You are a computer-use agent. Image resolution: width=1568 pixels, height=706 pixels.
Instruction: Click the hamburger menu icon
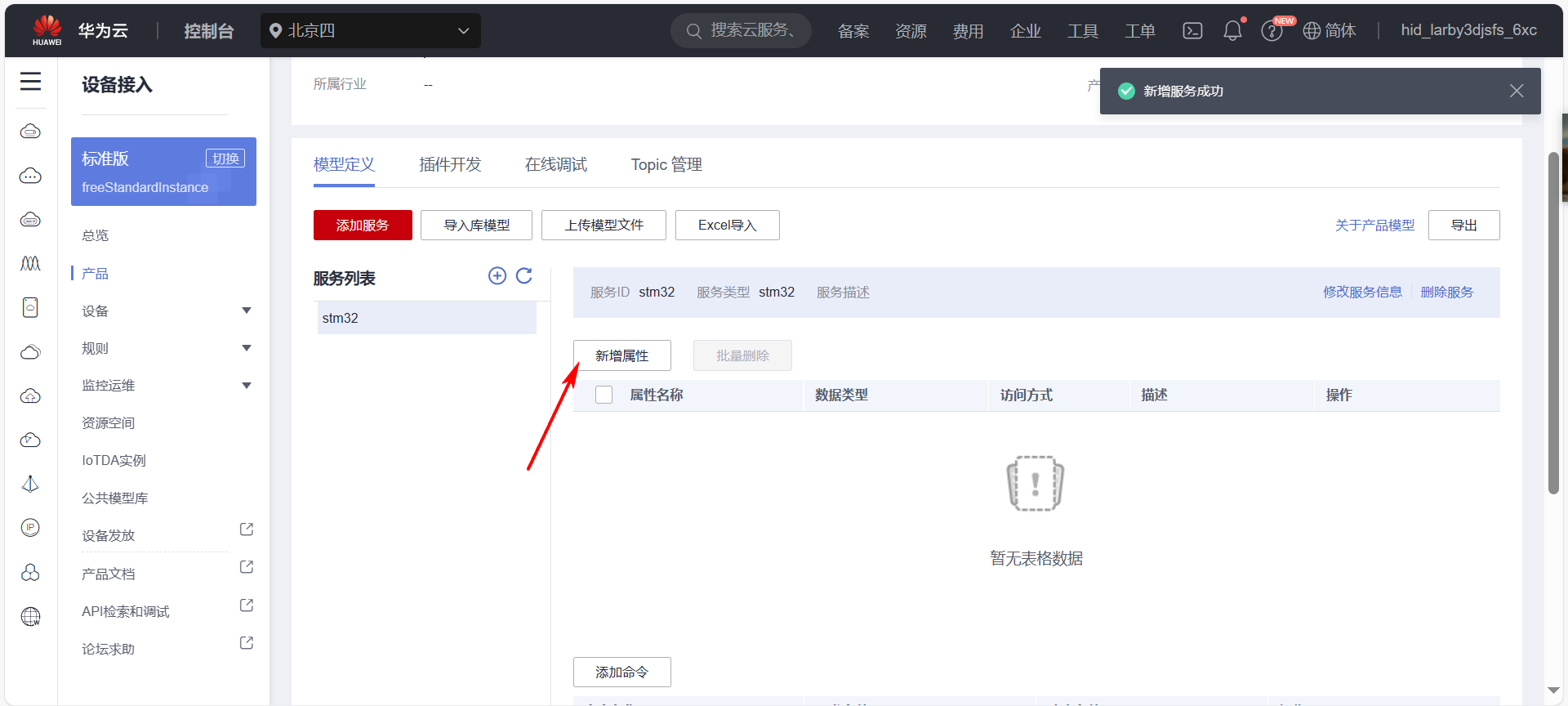(x=31, y=82)
